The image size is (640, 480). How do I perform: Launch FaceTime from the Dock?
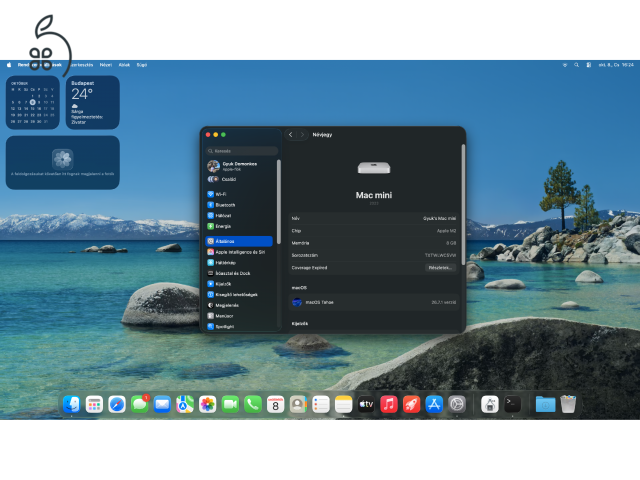click(230, 404)
